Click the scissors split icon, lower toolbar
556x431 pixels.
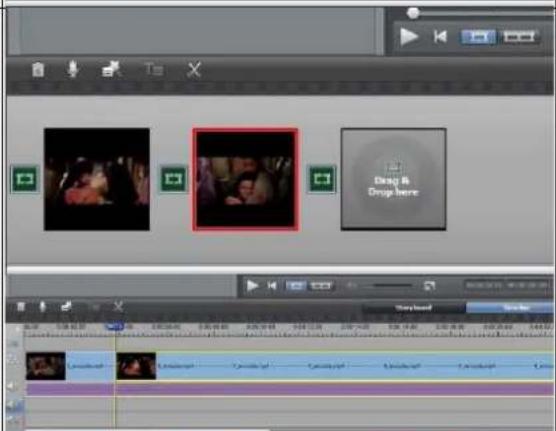click(x=118, y=306)
